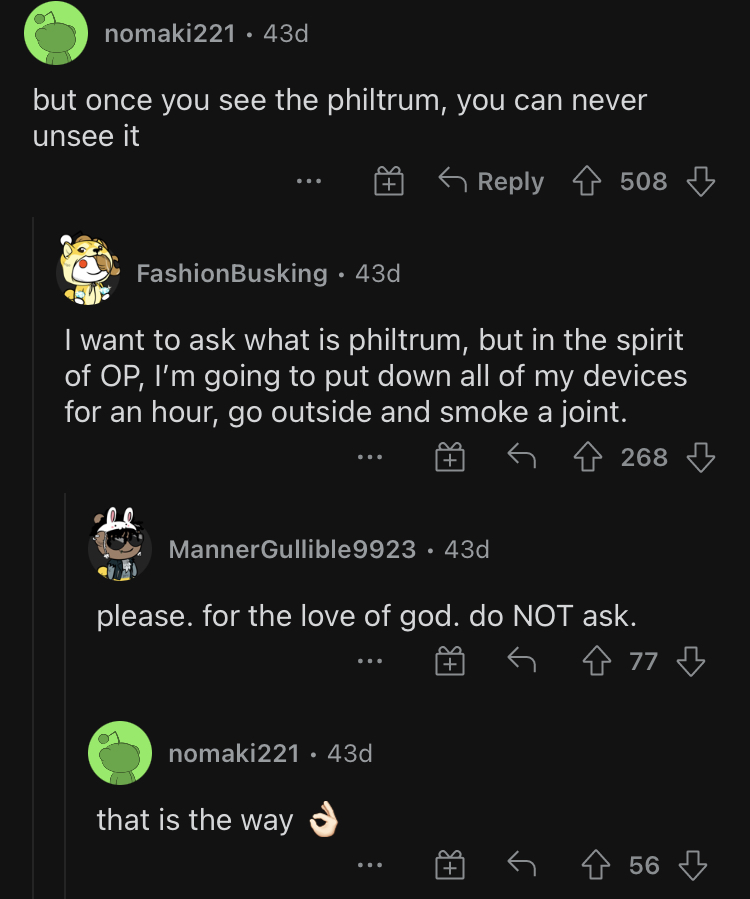
Task: Give an award to 'that is the way' comment
Action: [x=450, y=865]
